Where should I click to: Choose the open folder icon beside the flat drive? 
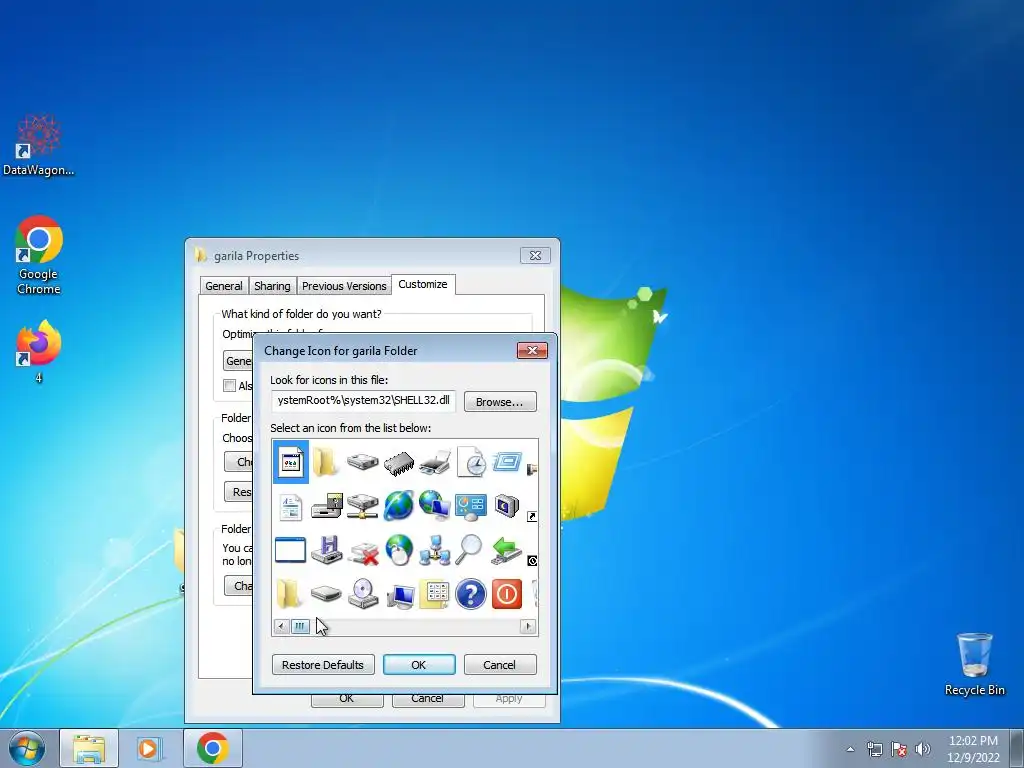click(x=289, y=594)
